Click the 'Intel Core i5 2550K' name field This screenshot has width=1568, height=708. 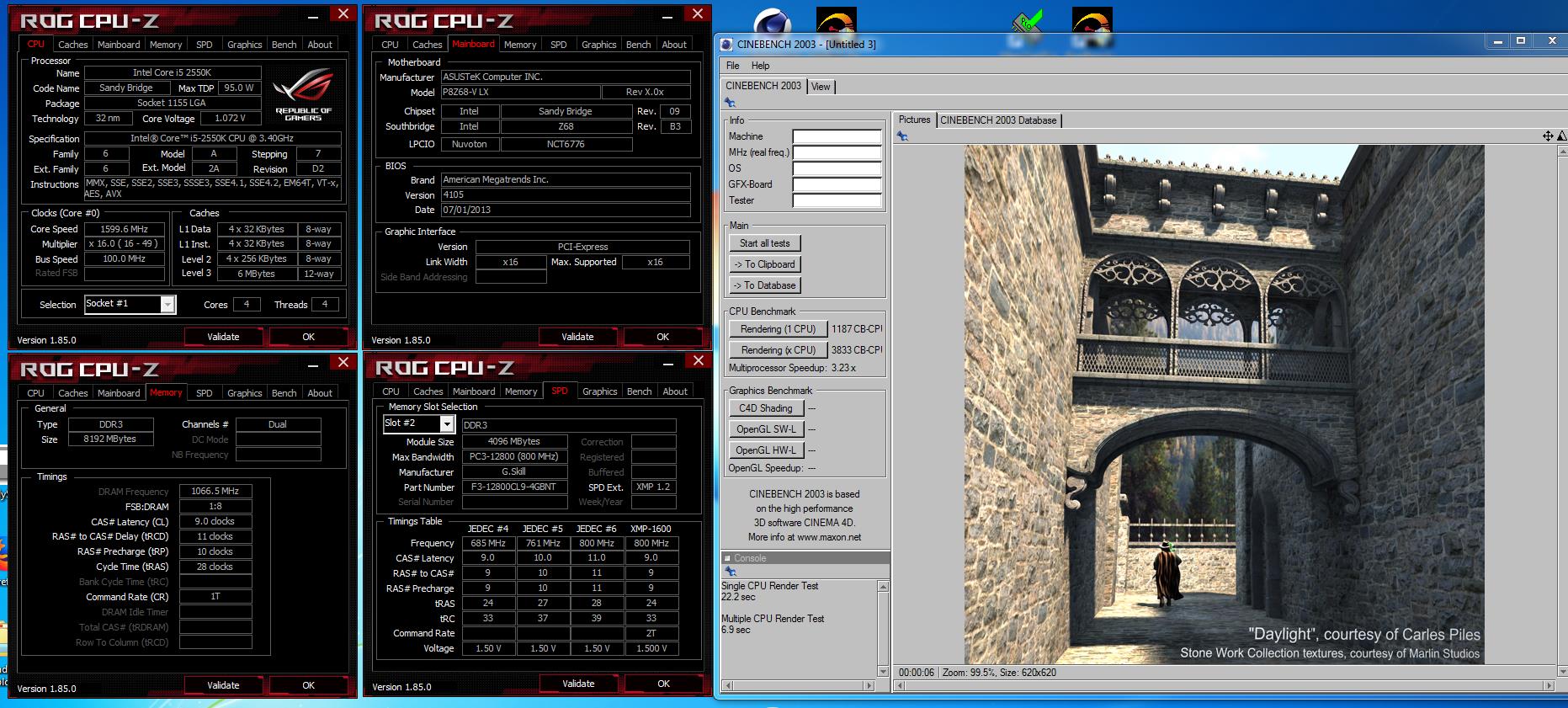click(x=173, y=73)
